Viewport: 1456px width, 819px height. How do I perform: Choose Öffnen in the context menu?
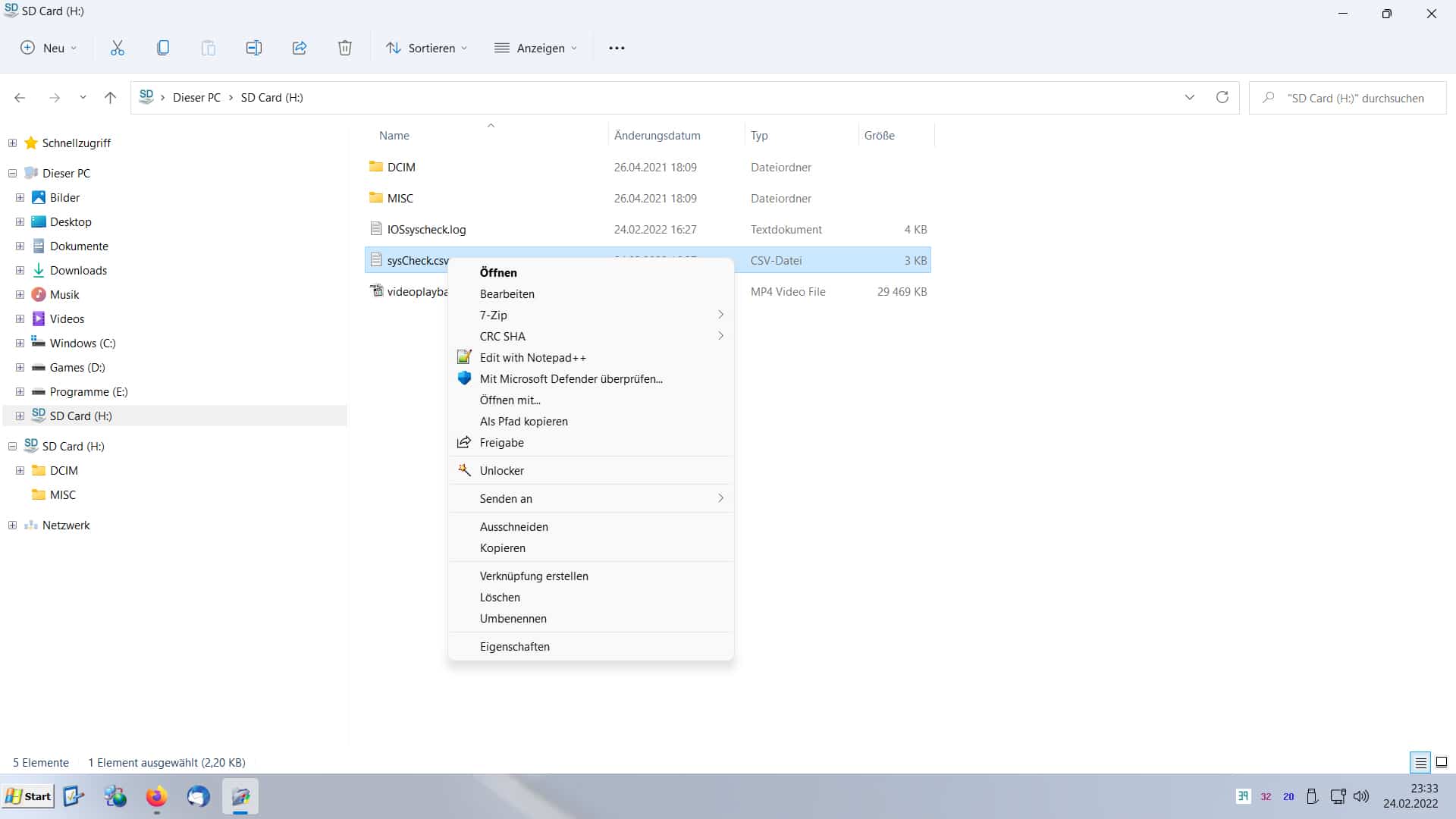tap(591, 272)
